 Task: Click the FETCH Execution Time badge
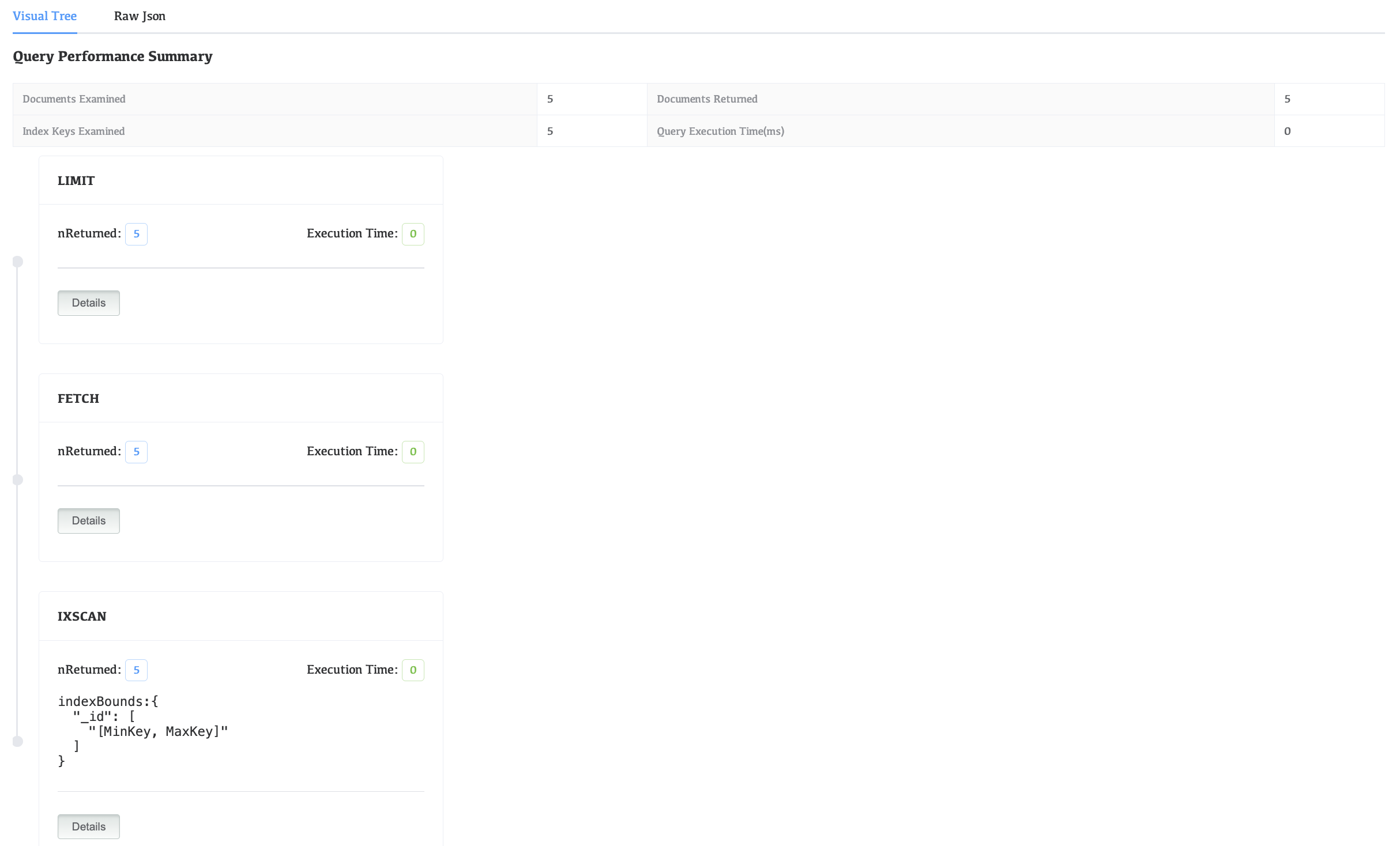pyautogui.click(x=413, y=452)
